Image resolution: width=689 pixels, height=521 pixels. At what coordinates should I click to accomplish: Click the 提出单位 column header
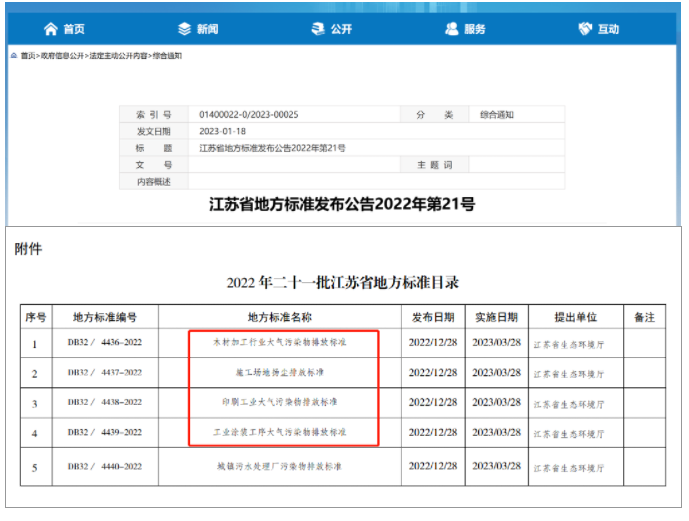576,317
